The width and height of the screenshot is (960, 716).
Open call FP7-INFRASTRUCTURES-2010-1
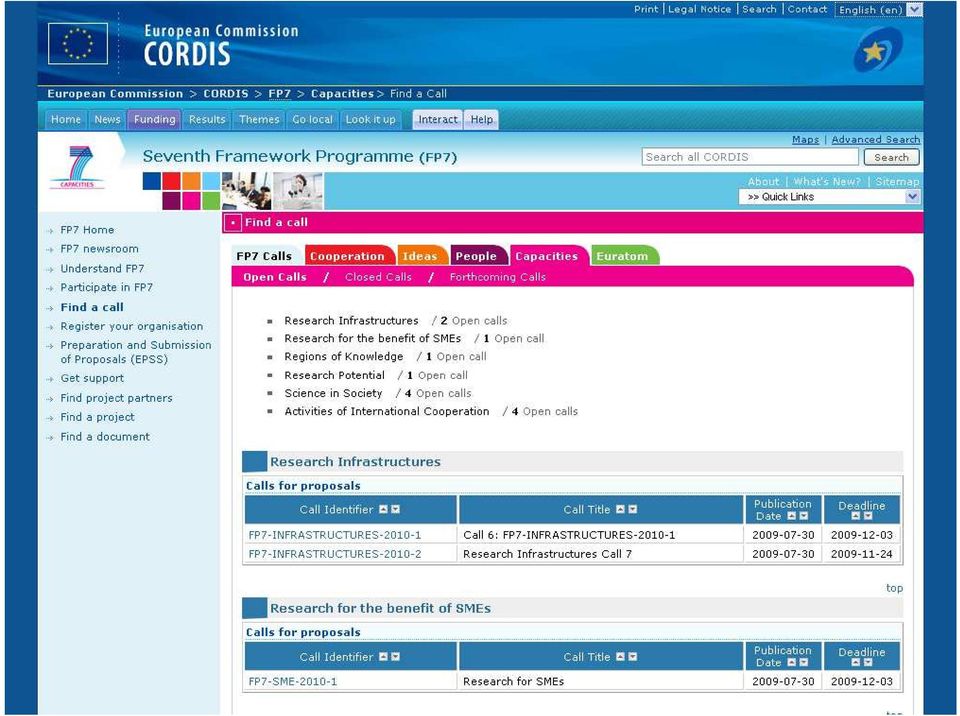point(335,535)
